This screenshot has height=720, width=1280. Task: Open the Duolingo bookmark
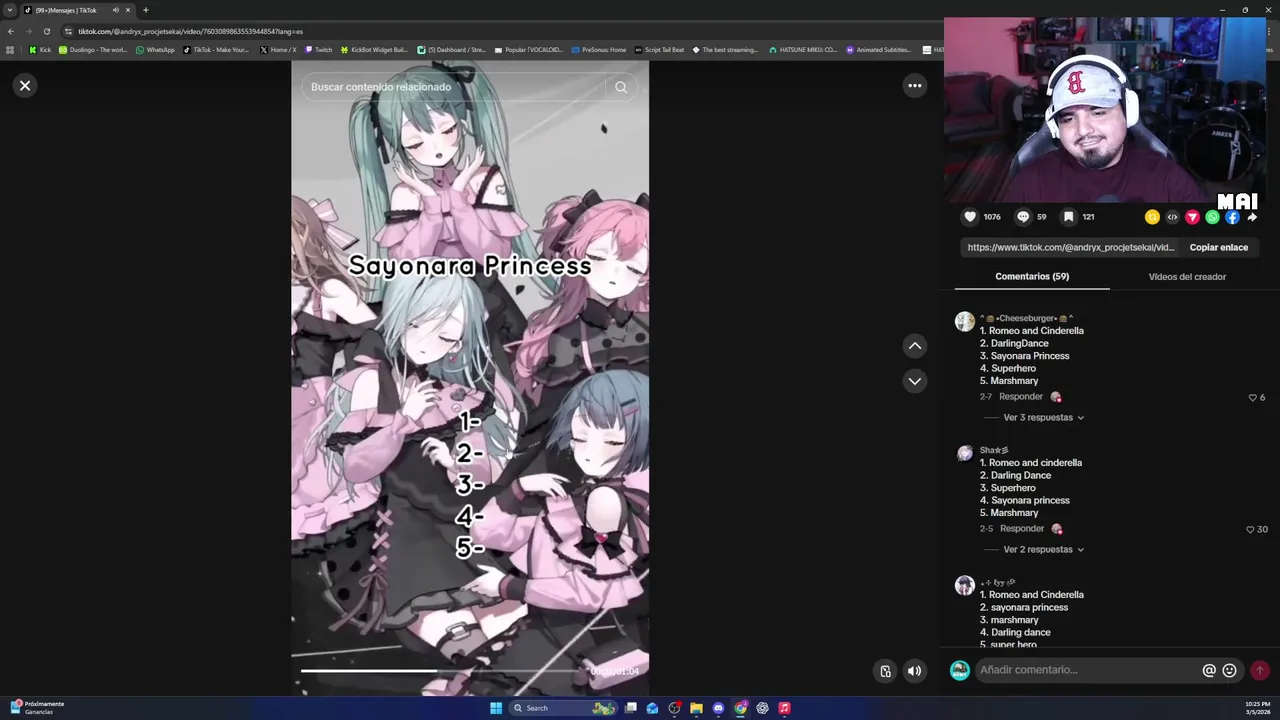[93, 50]
